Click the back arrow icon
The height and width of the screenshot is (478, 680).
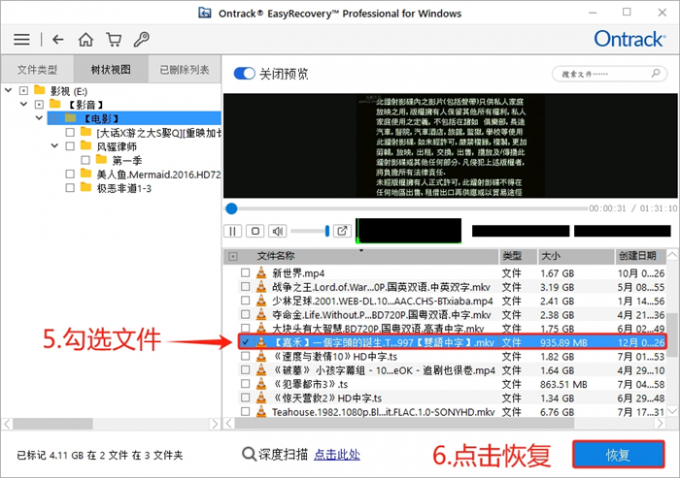point(57,40)
